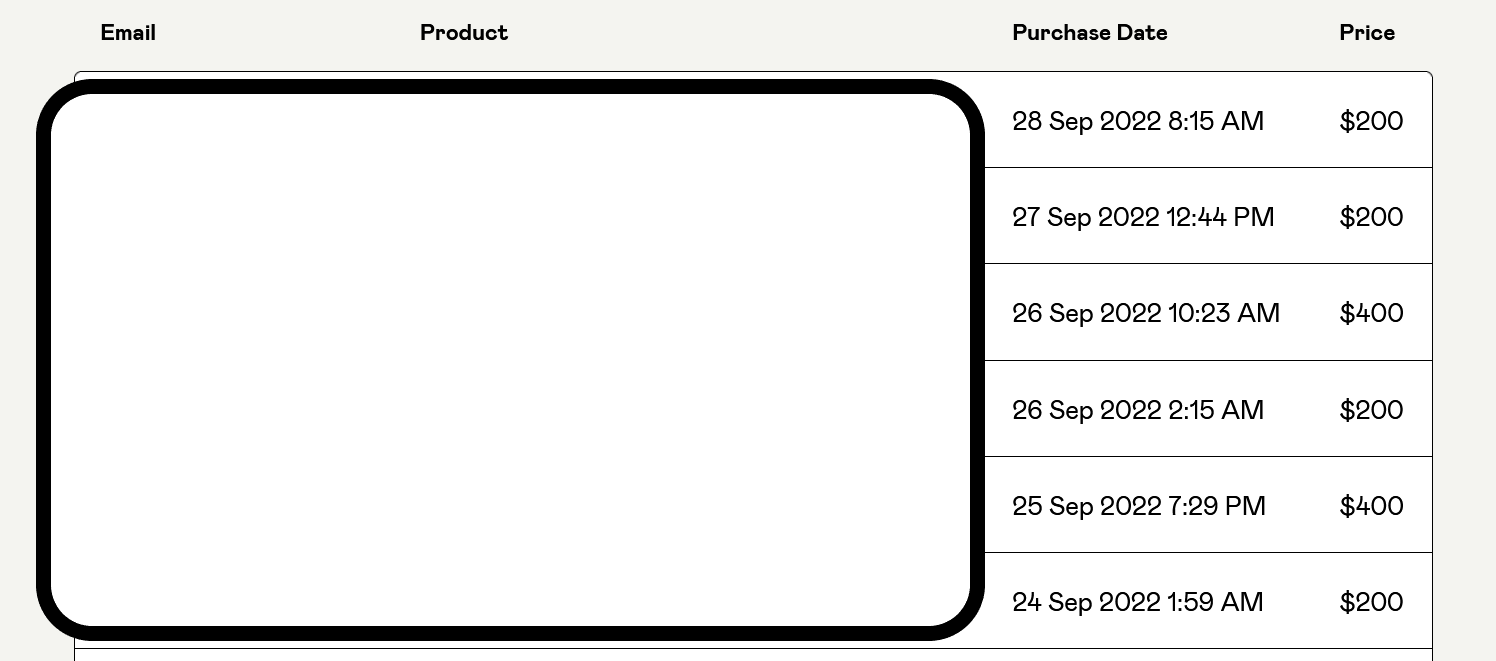Image resolution: width=1496 pixels, height=661 pixels.
Task: Click the $200 price for 27 Sep purchase
Action: [x=1371, y=217]
